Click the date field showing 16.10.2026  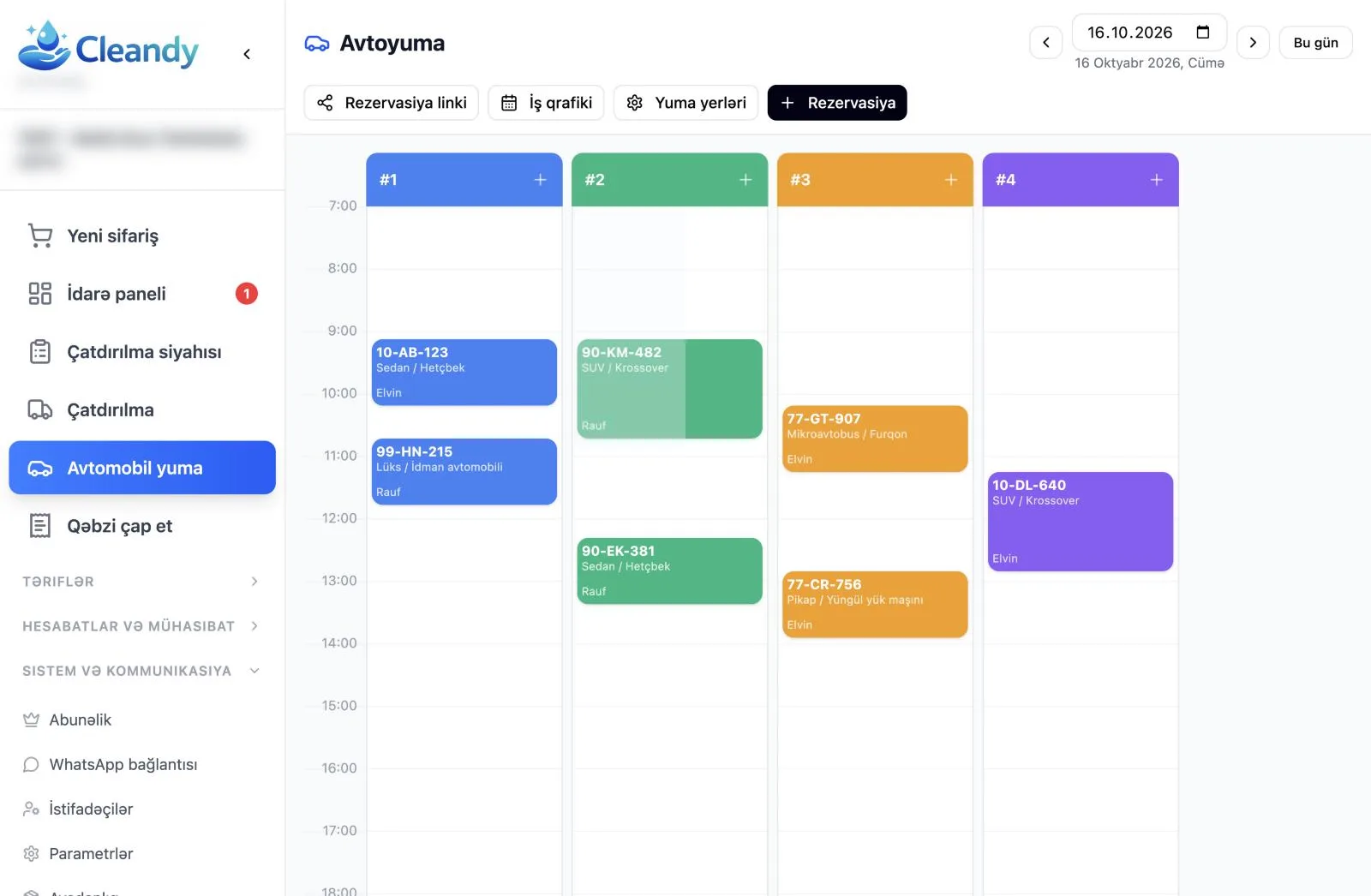tap(1149, 33)
